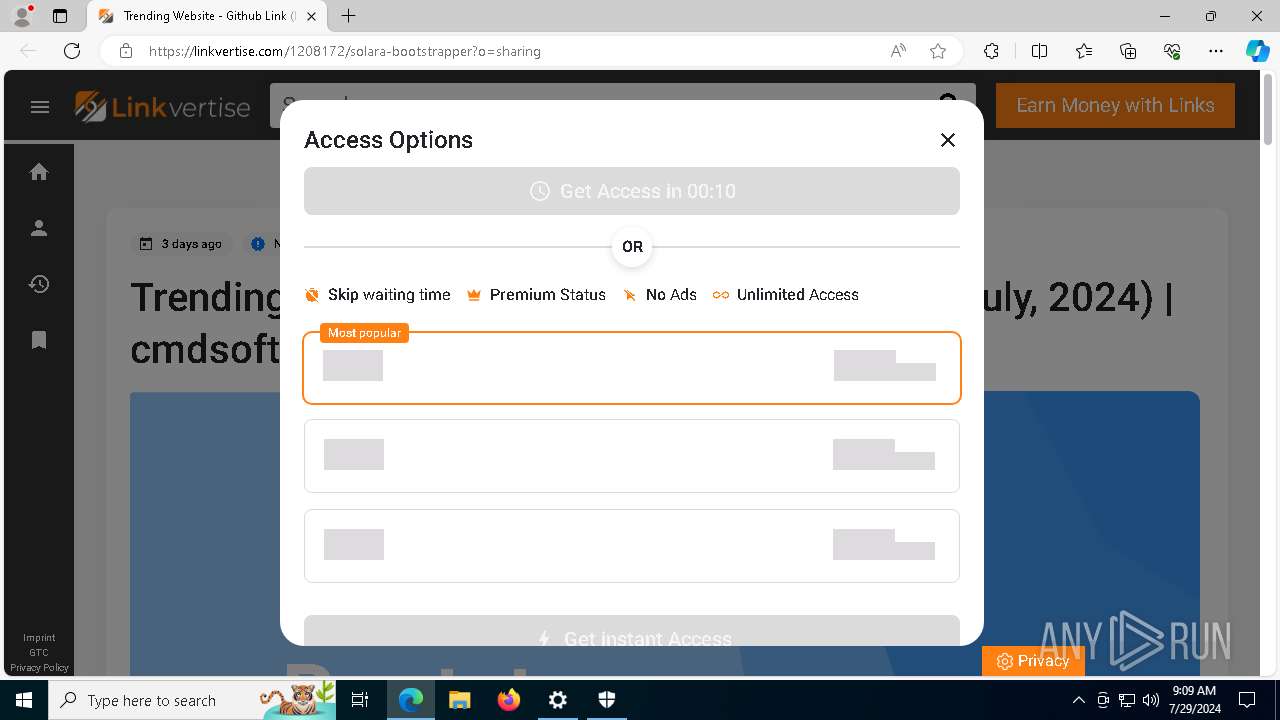Click the Linkvertise search field

click(622, 105)
